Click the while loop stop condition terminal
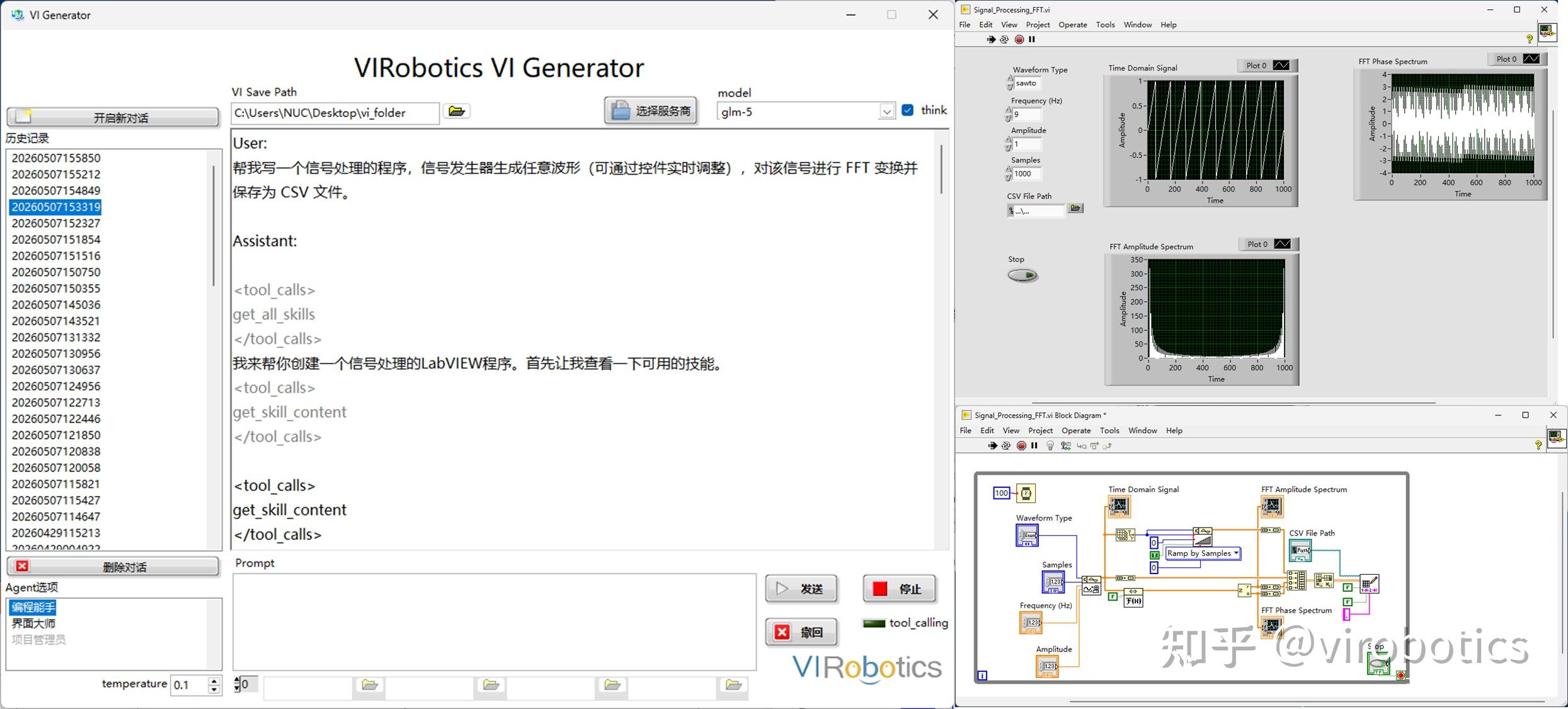Image resolution: width=1568 pixels, height=709 pixels. point(1401,676)
